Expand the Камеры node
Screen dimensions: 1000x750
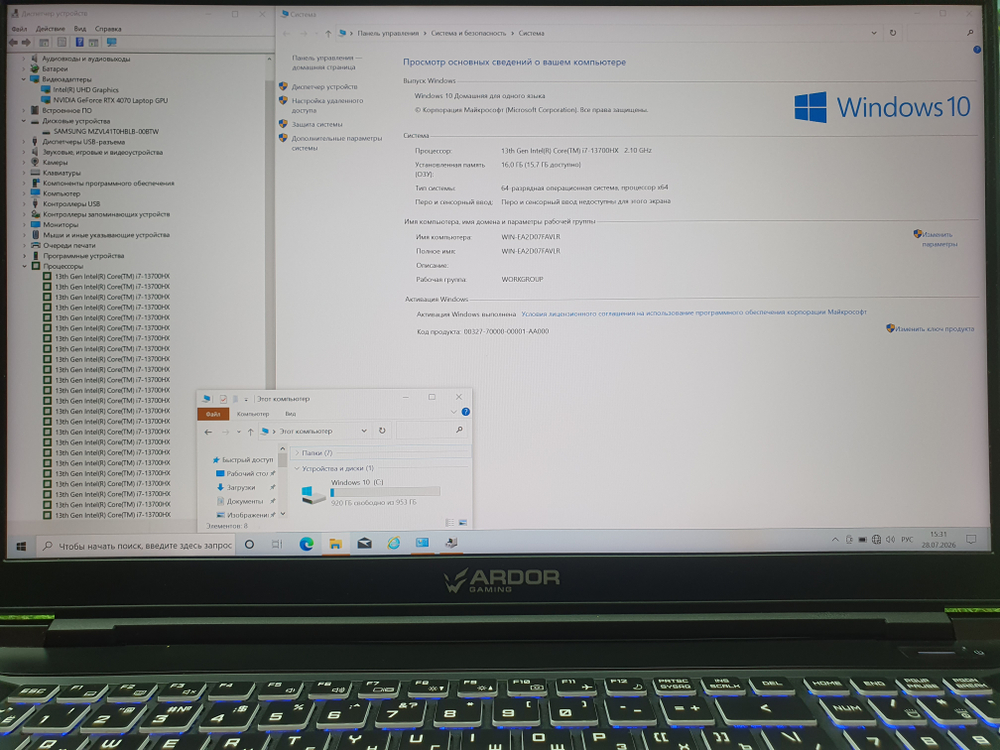click(24, 162)
